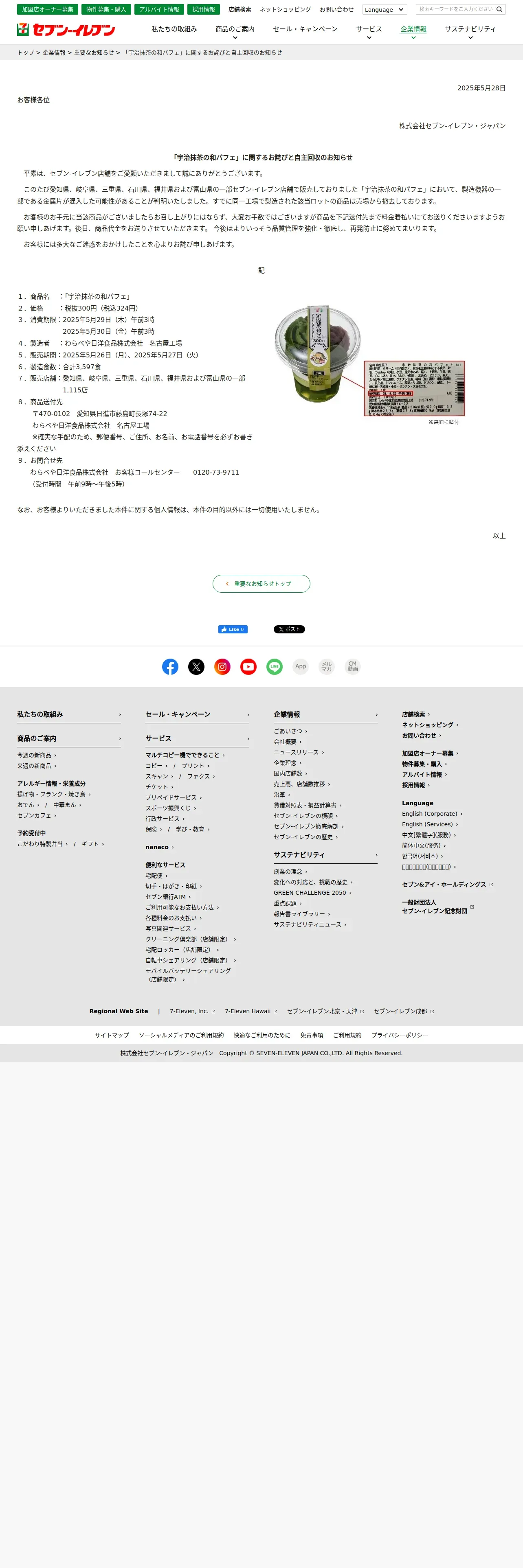Open the YouTube social icon
The width and height of the screenshot is (523, 1568).
tap(248, 666)
